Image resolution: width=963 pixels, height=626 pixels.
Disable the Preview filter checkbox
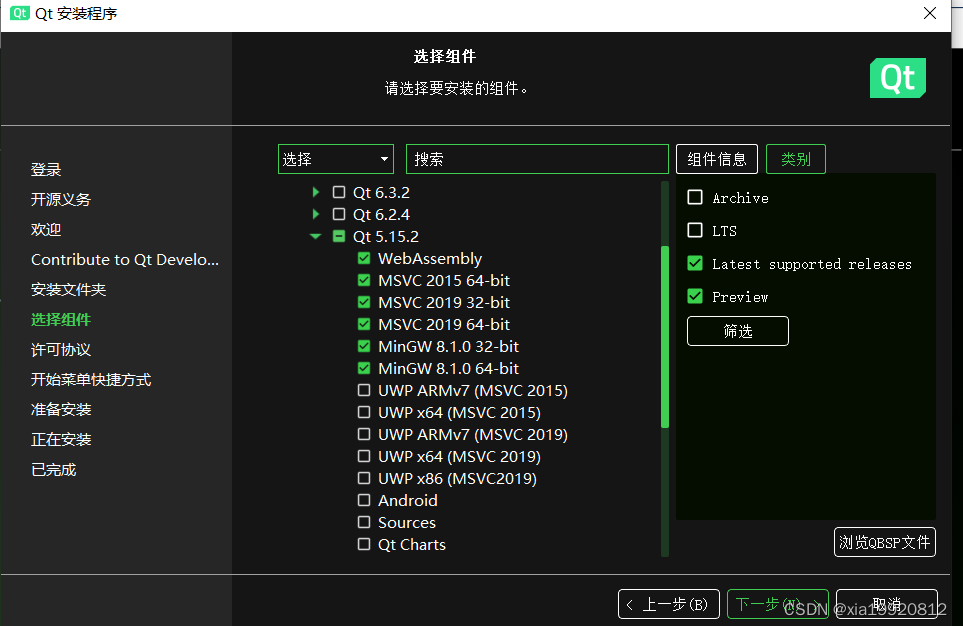(x=695, y=297)
